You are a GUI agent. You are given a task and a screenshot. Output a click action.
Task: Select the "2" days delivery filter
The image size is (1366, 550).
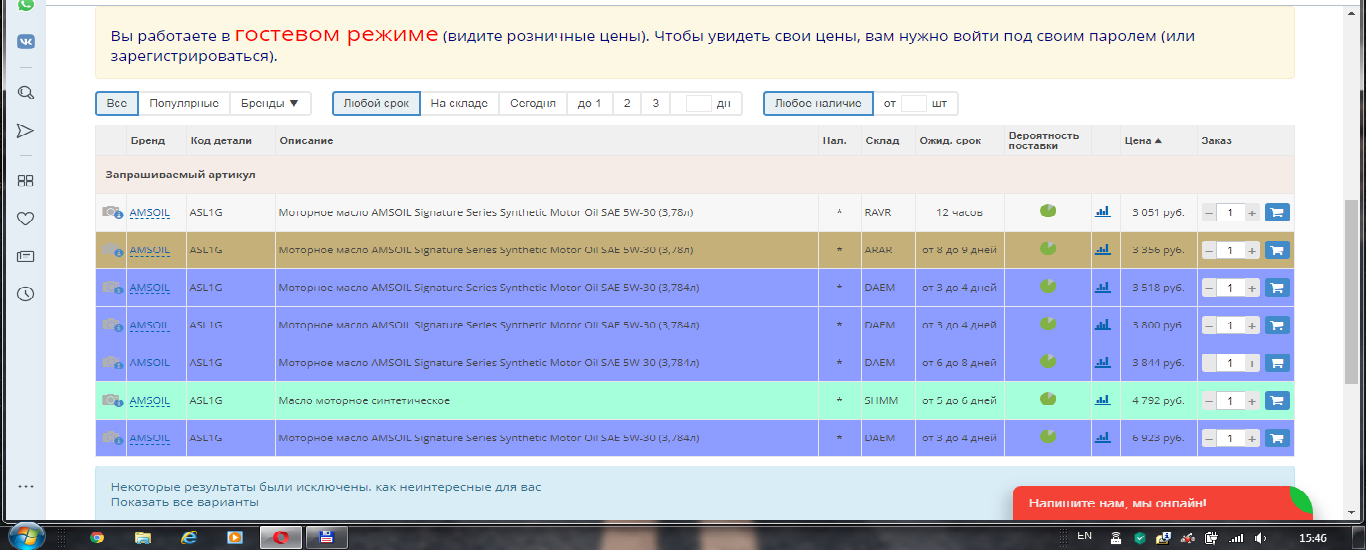tap(627, 103)
